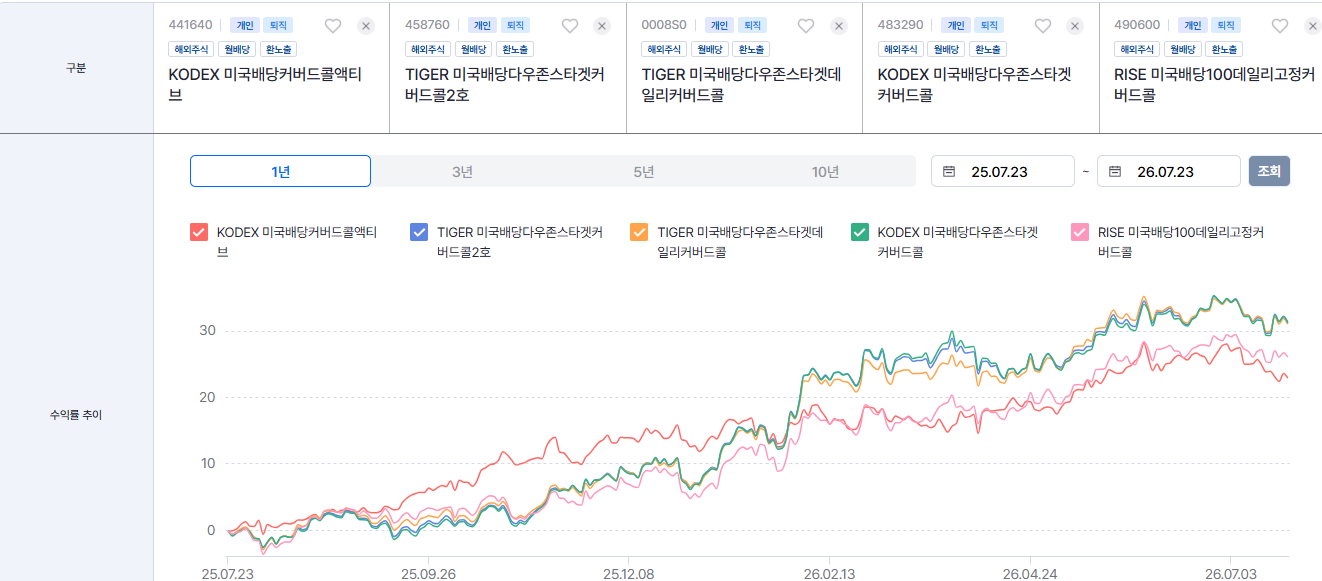Click the 퇴직 badge on 490600 card
This screenshot has width=1322, height=581.
(x=1224, y=25)
